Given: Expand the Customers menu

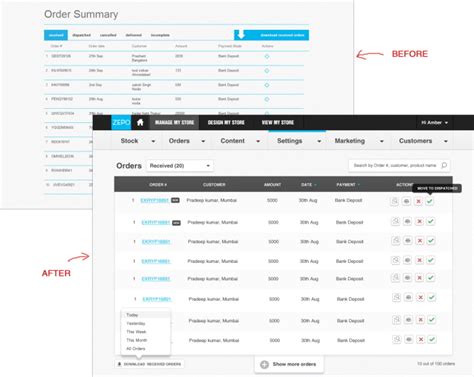Looking at the screenshot, I should tap(423, 141).
